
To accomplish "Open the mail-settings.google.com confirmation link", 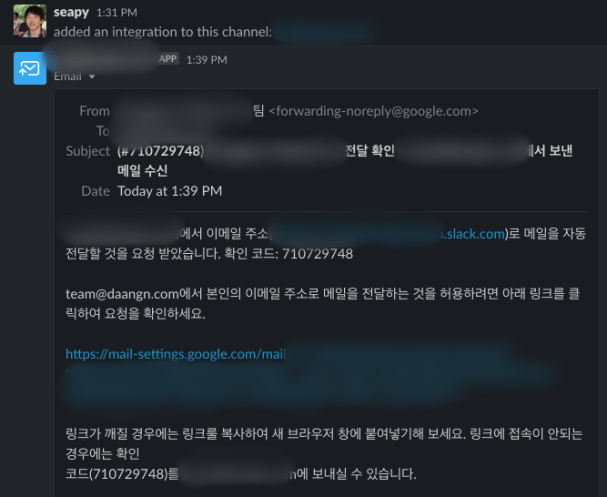I will (175, 354).
